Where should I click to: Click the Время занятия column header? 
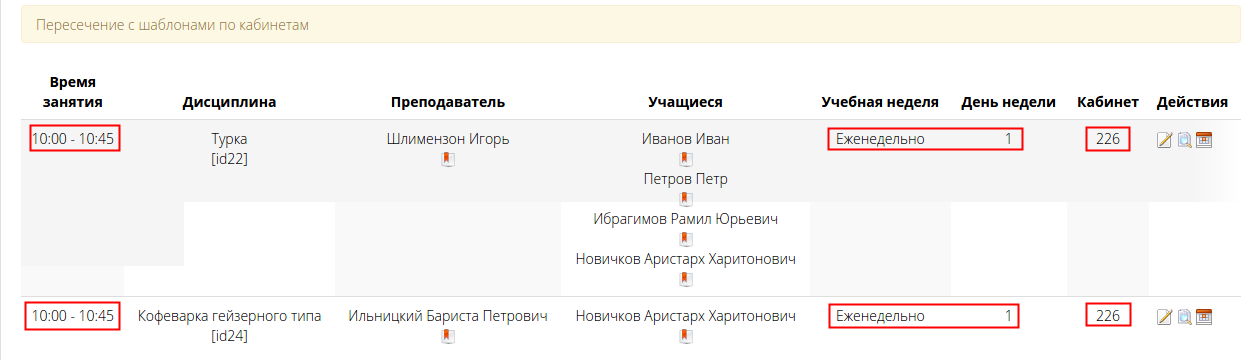72,92
